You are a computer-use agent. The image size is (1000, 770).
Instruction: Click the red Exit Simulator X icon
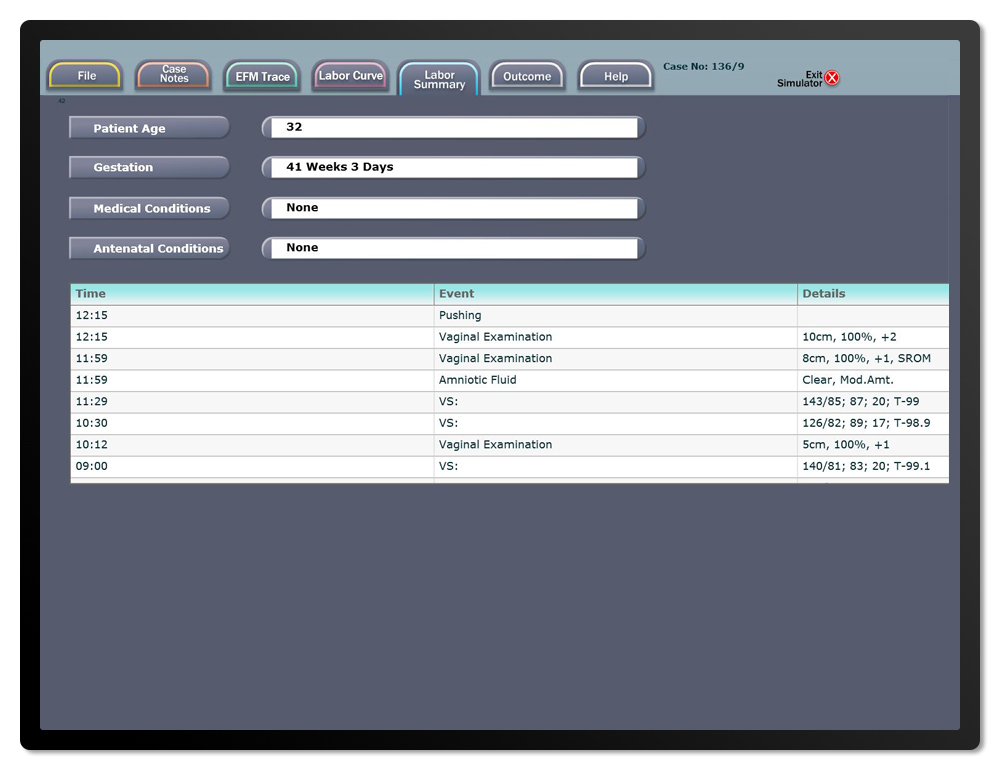tap(832, 78)
